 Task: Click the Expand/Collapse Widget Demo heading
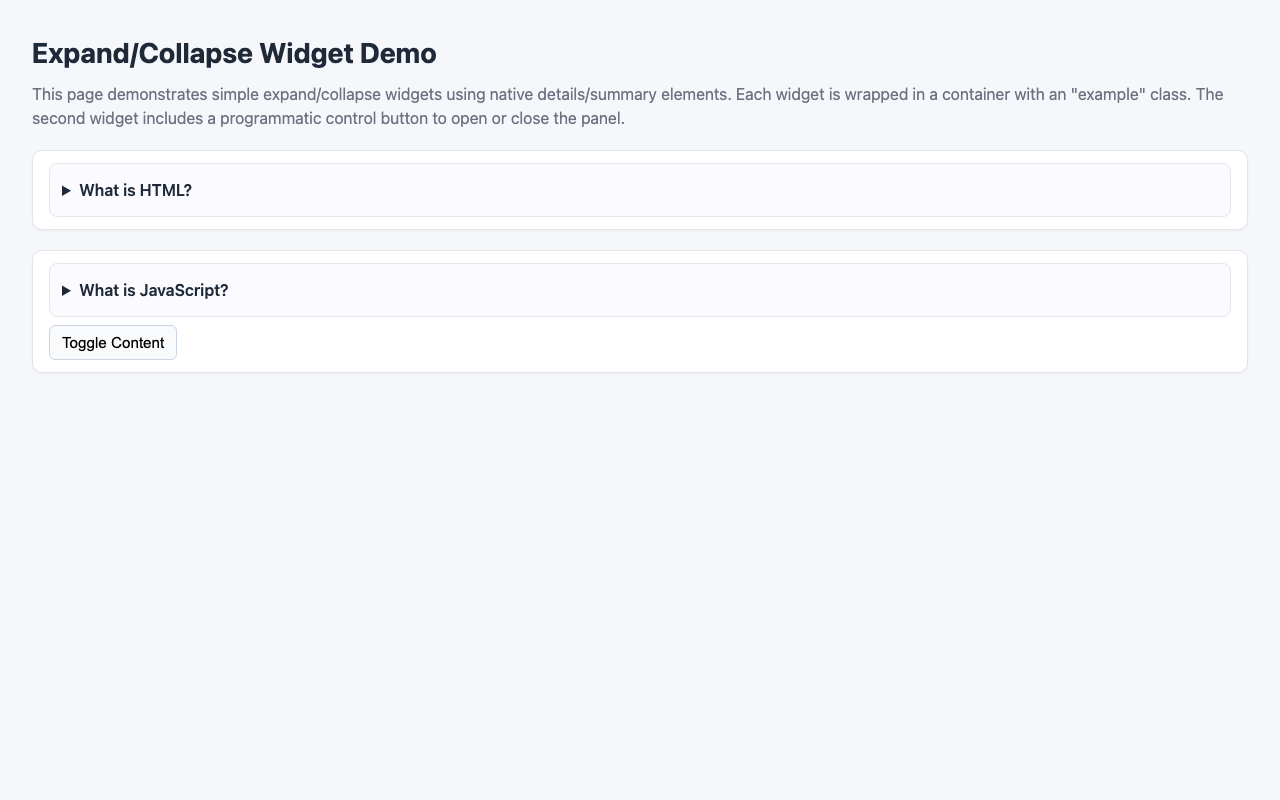pos(233,53)
